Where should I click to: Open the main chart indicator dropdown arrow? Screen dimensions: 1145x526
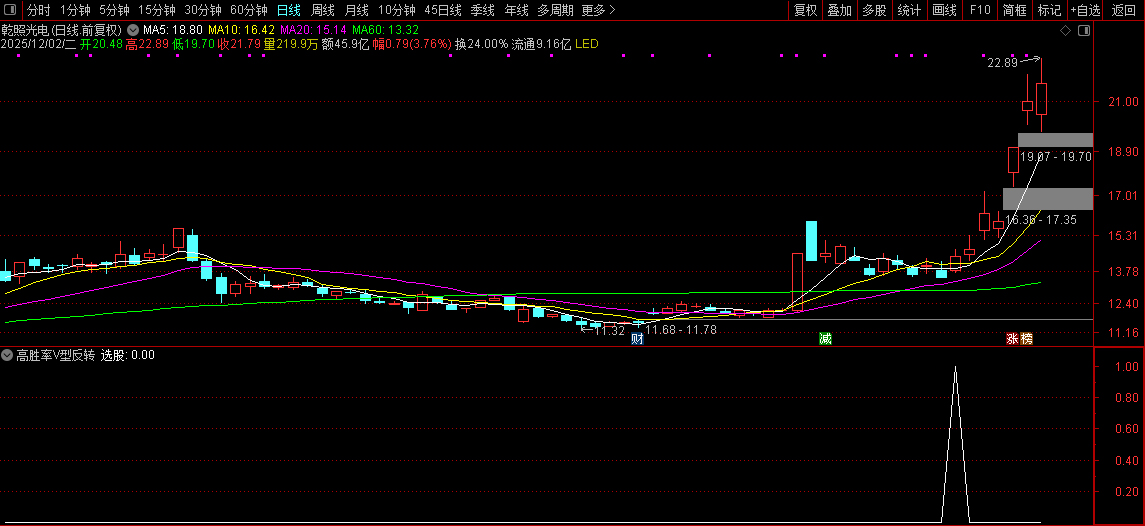point(132,31)
